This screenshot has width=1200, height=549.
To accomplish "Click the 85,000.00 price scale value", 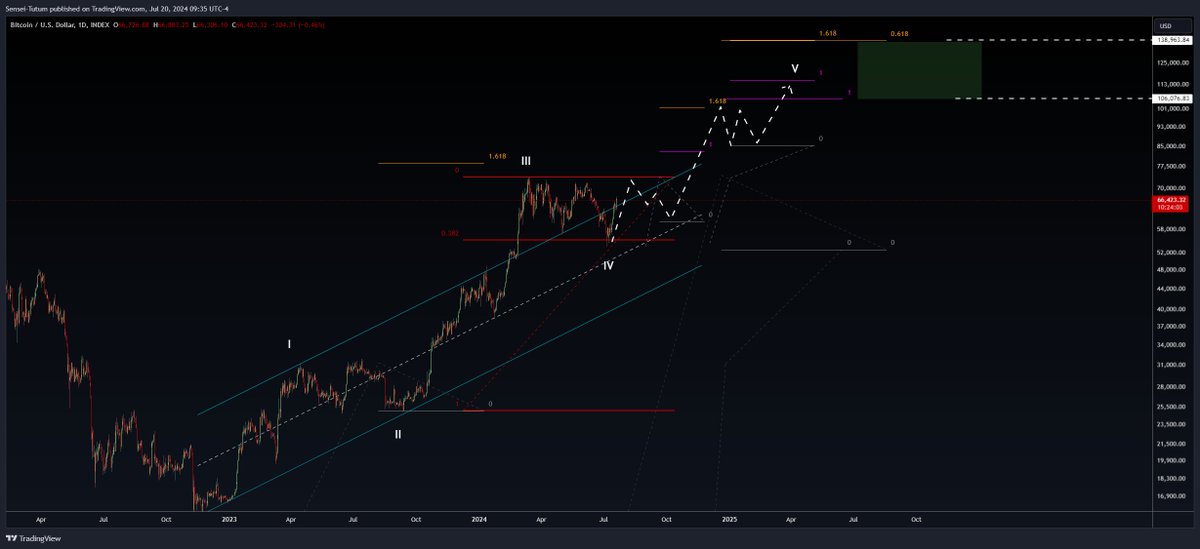I will click(1172, 146).
